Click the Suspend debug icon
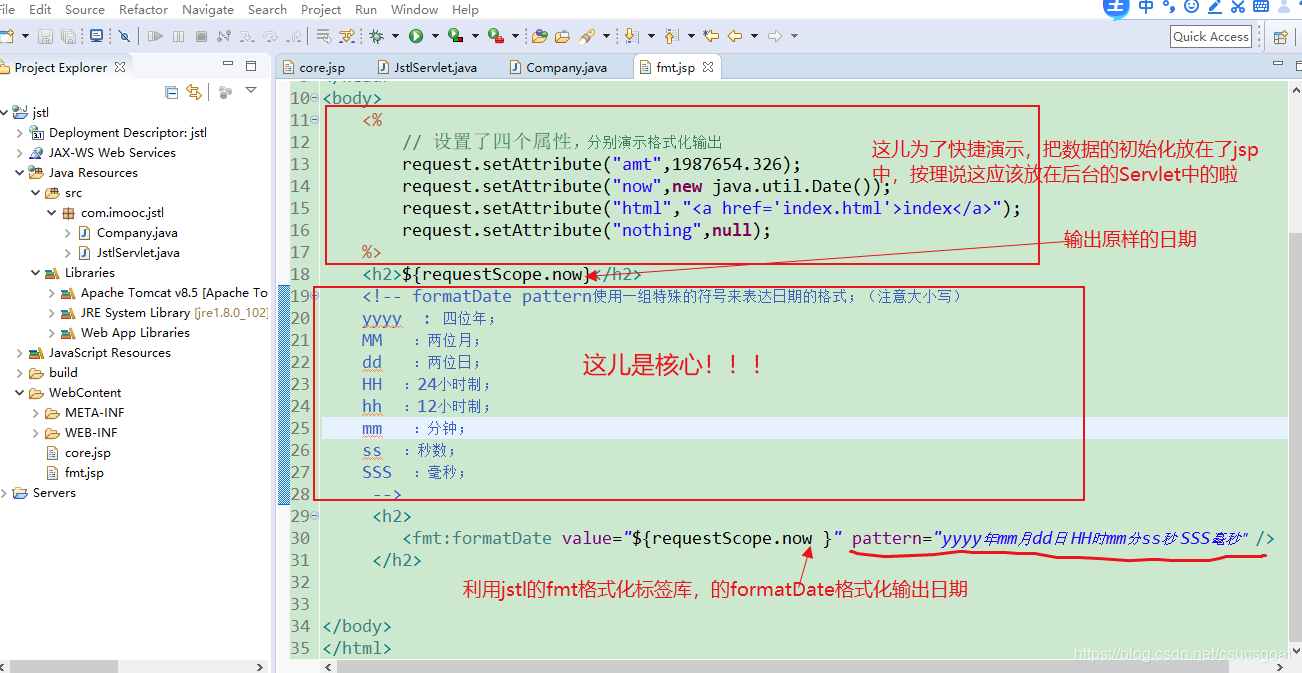Screen dimensions: 1302x673 pos(178,36)
